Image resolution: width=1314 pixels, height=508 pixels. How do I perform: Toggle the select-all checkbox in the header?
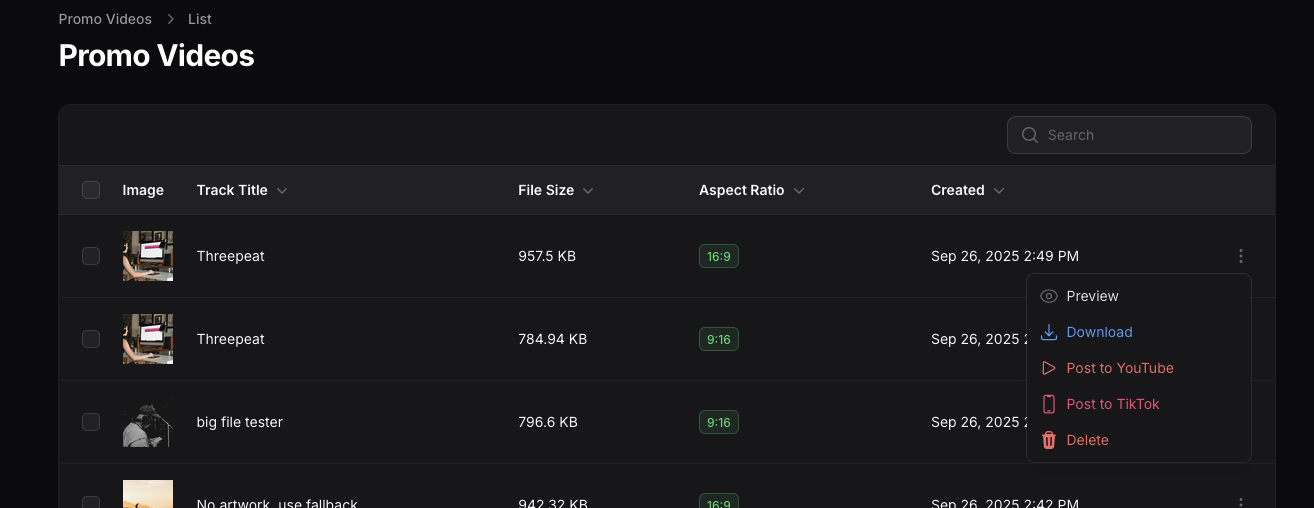point(91,190)
